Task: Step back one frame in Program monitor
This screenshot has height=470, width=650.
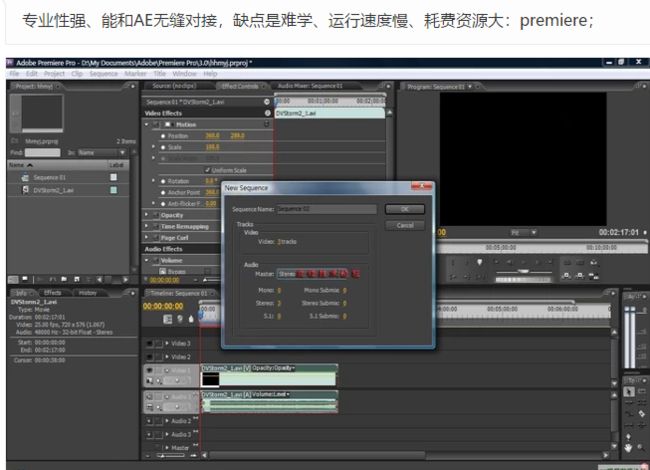Action: click(509, 262)
